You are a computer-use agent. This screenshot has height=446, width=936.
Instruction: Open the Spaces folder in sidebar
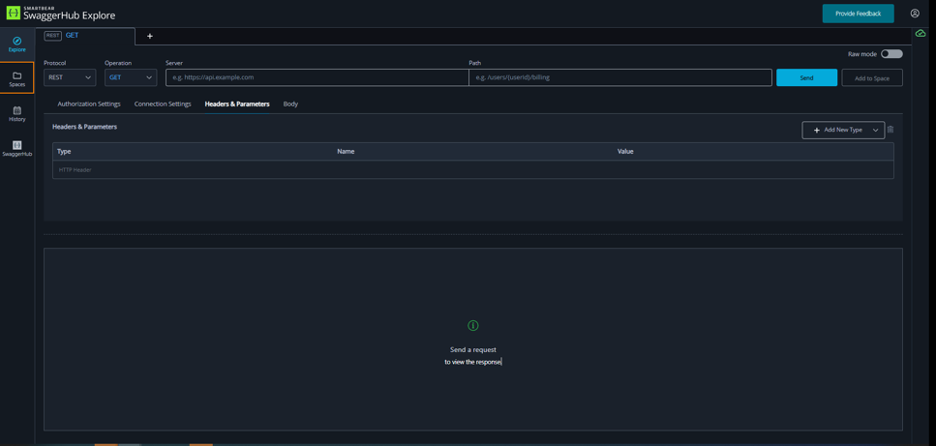pos(17,78)
